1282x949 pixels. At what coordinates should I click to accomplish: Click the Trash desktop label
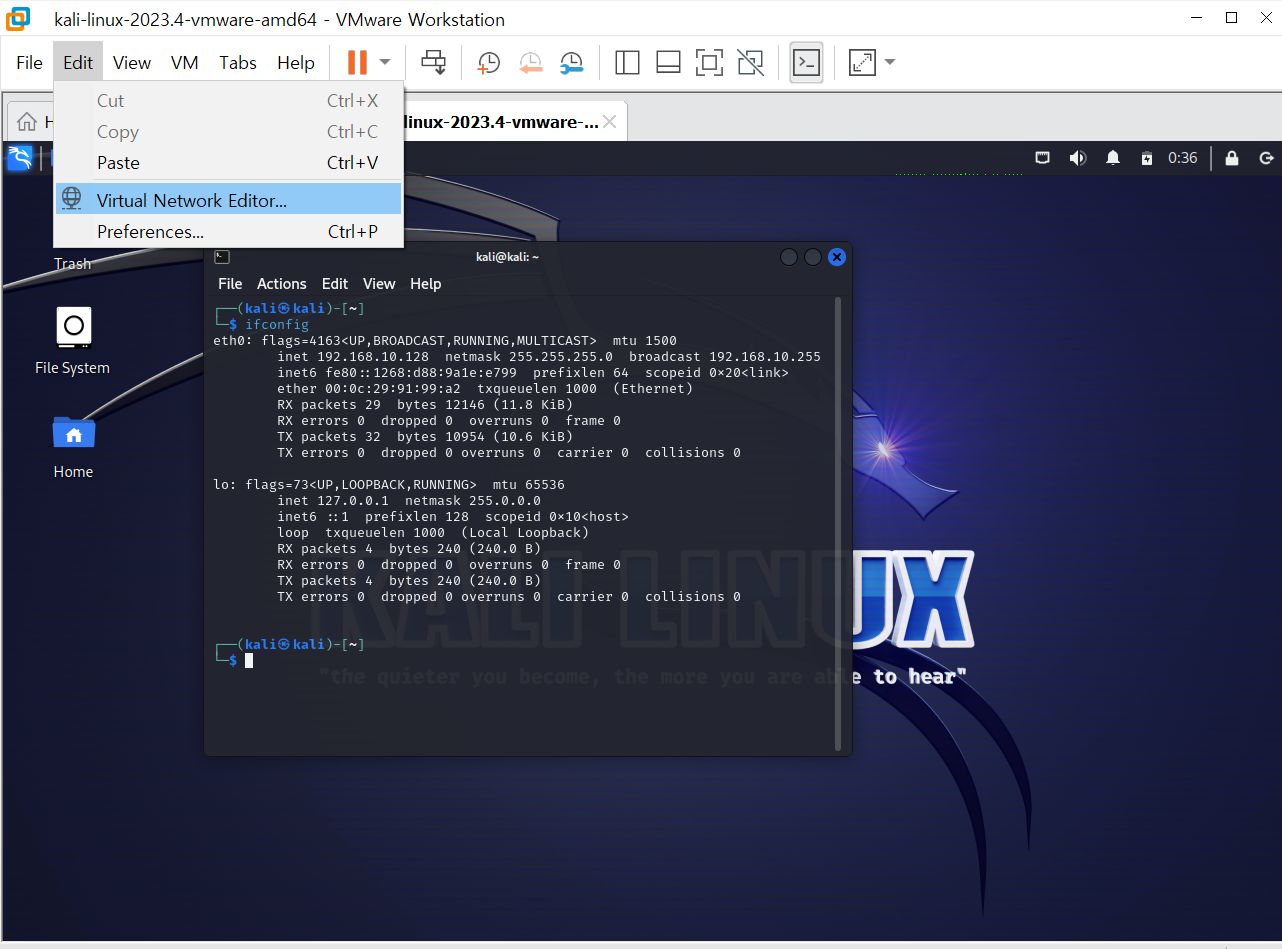pyautogui.click(x=72, y=264)
